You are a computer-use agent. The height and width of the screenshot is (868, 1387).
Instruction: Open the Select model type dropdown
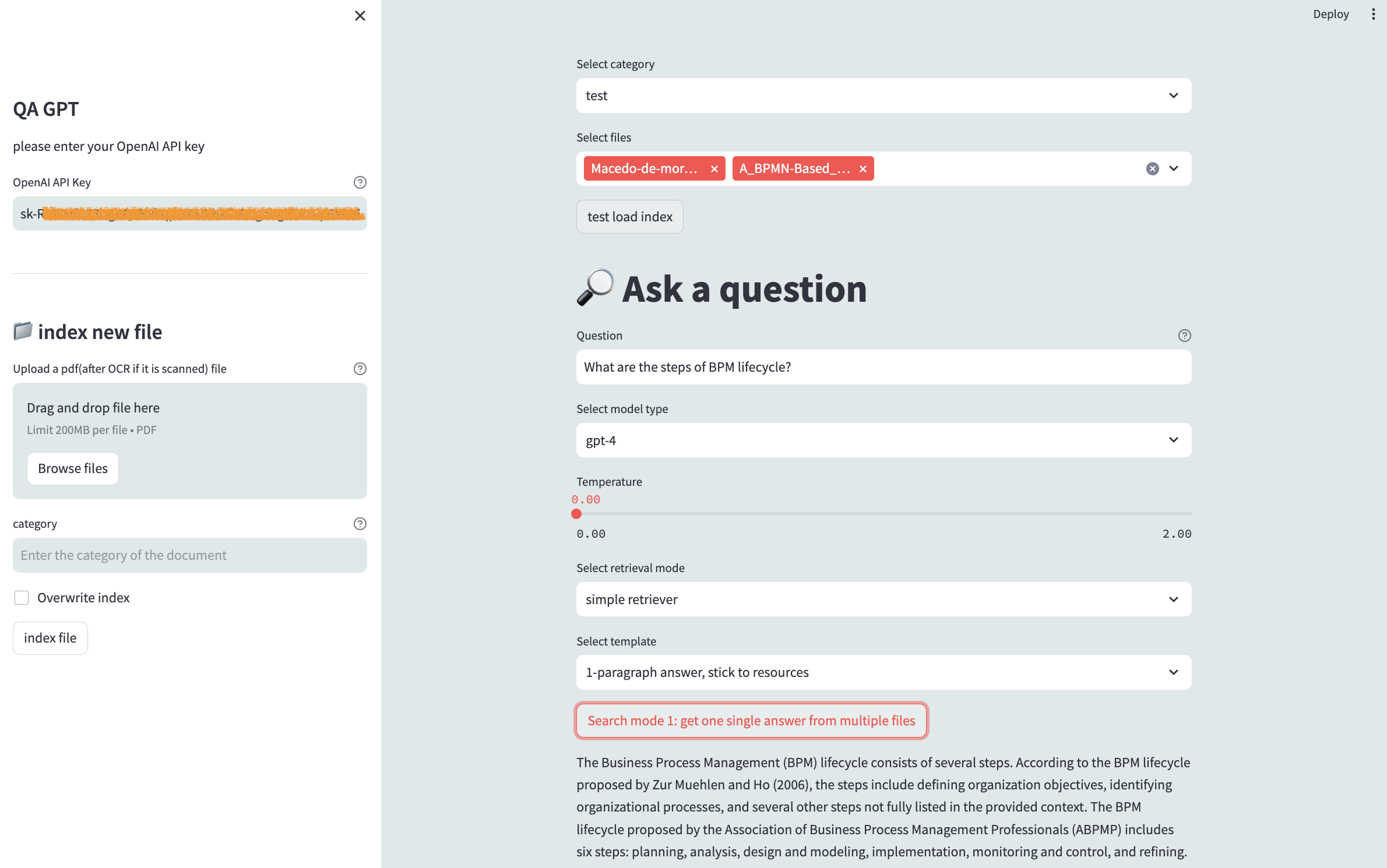point(883,440)
